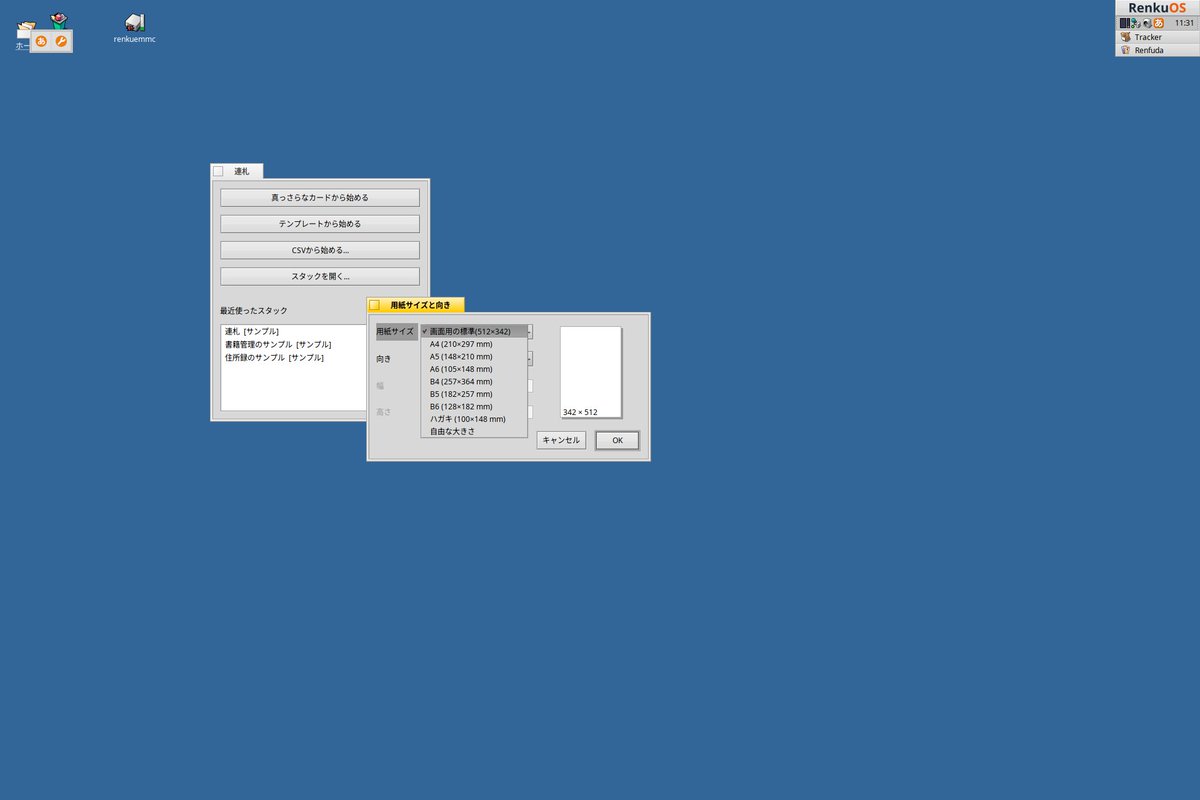
Task: Click the network status tray icon
Action: [x=1135, y=22]
